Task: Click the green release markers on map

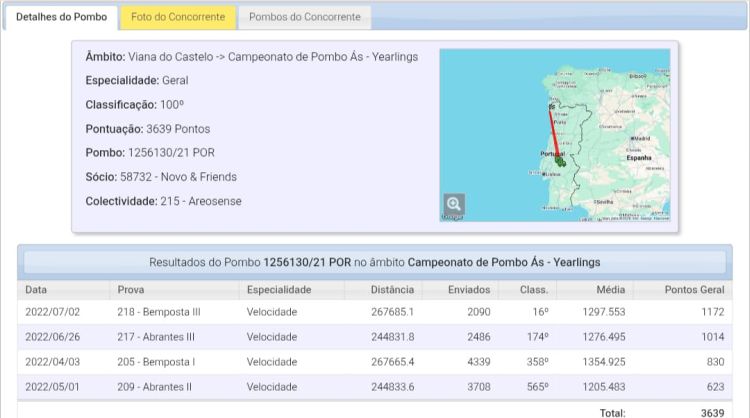Action: pyautogui.click(x=560, y=160)
